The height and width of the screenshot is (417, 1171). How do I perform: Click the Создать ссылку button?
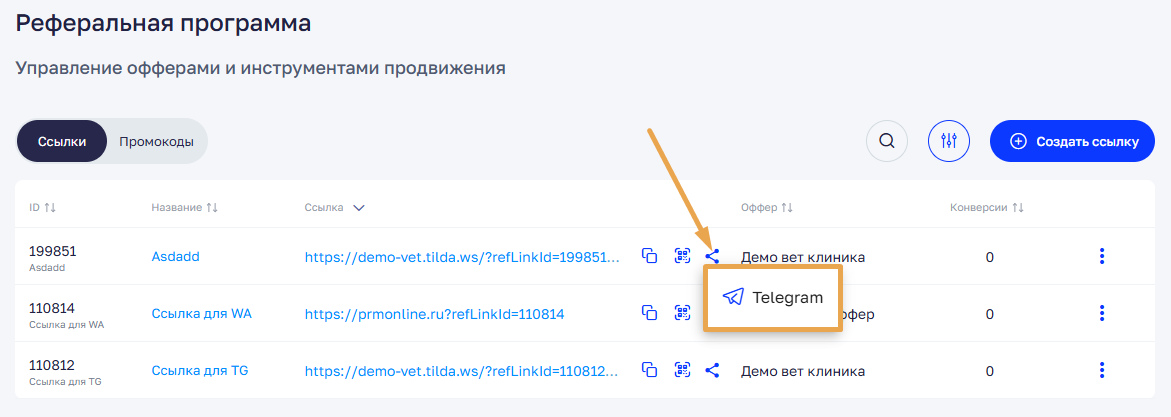point(1074,141)
